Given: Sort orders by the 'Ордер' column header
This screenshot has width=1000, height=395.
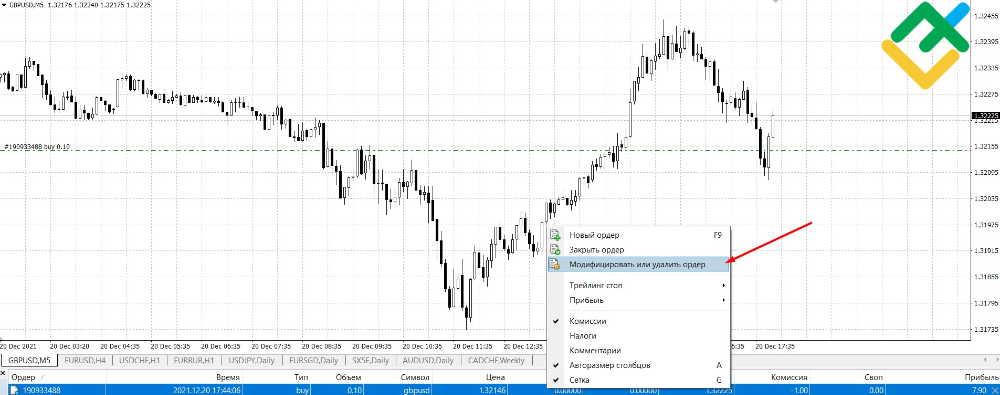Looking at the screenshot, I should coord(56,378).
